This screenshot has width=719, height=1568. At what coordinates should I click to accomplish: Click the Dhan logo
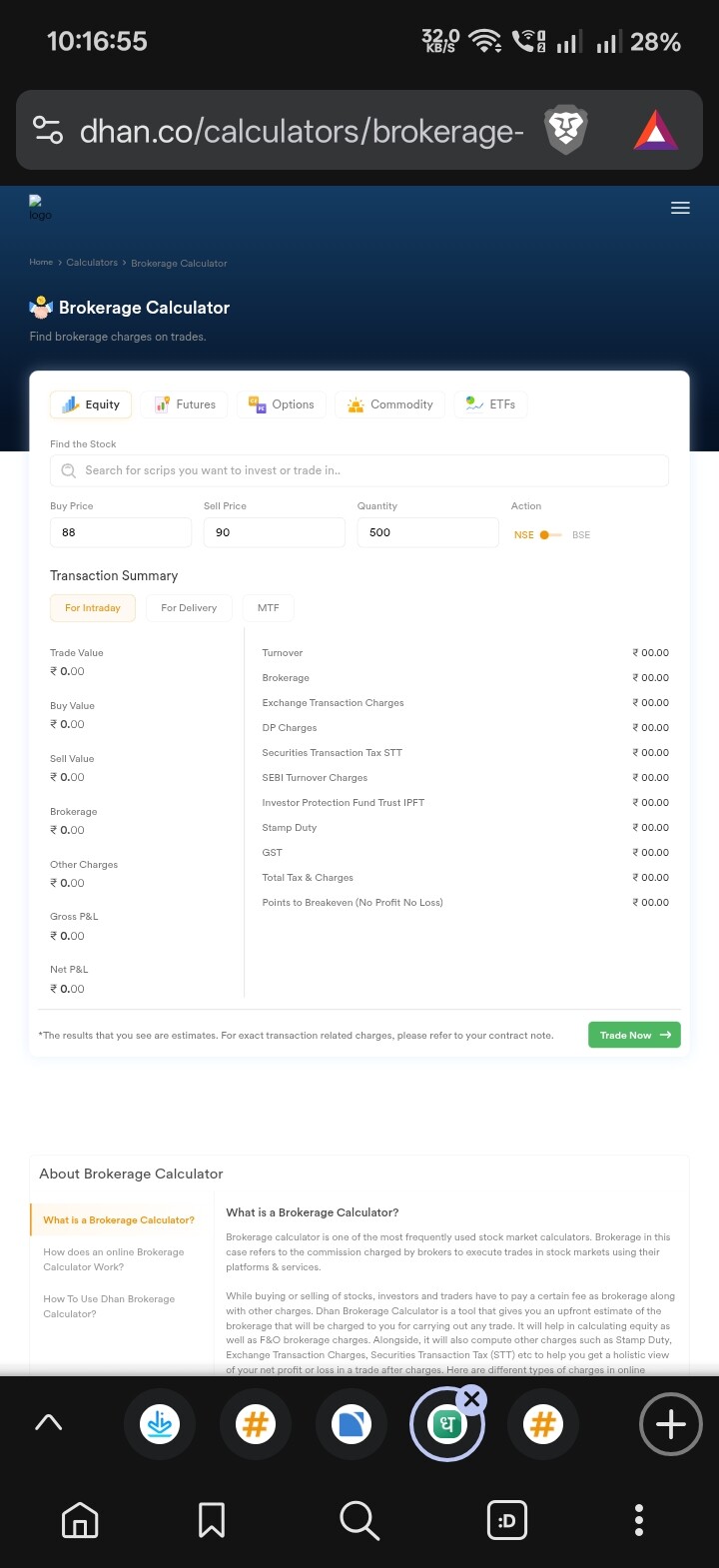tap(40, 208)
